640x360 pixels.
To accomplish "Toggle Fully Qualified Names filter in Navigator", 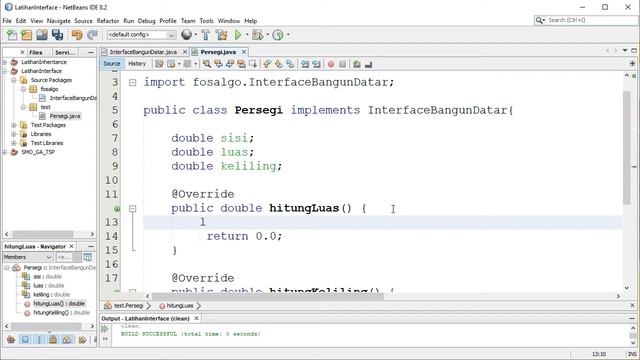I will pyautogui.click(x=82, y=340).
